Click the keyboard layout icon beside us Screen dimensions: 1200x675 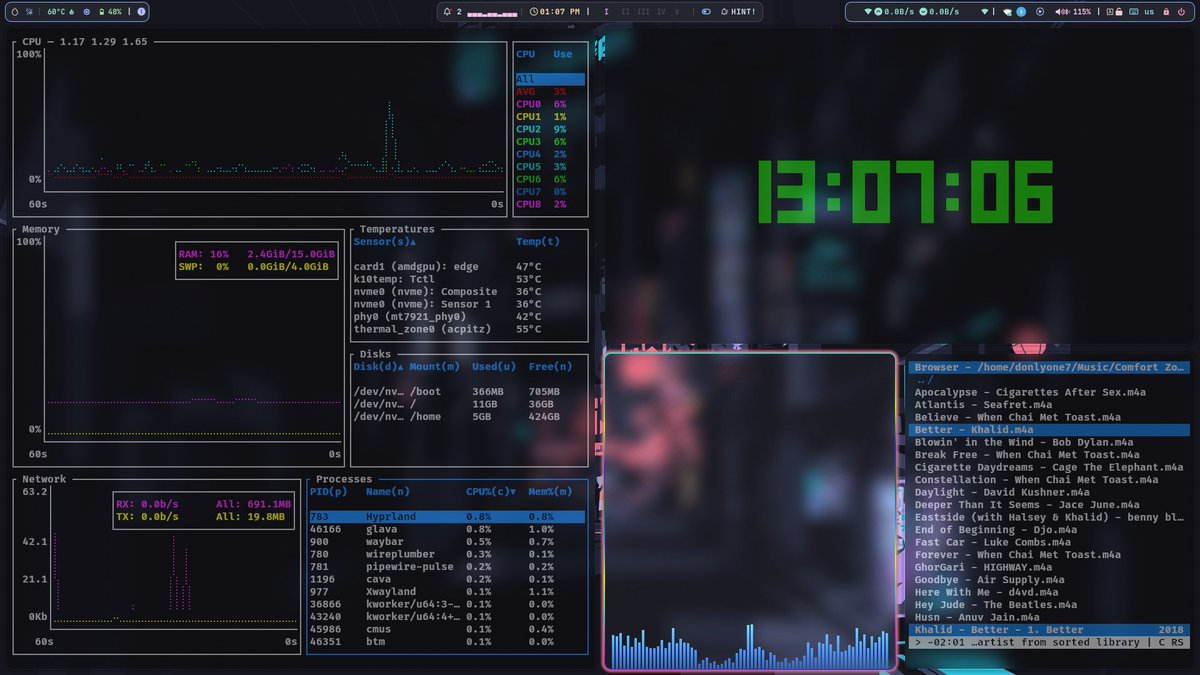click(1134, 12)
